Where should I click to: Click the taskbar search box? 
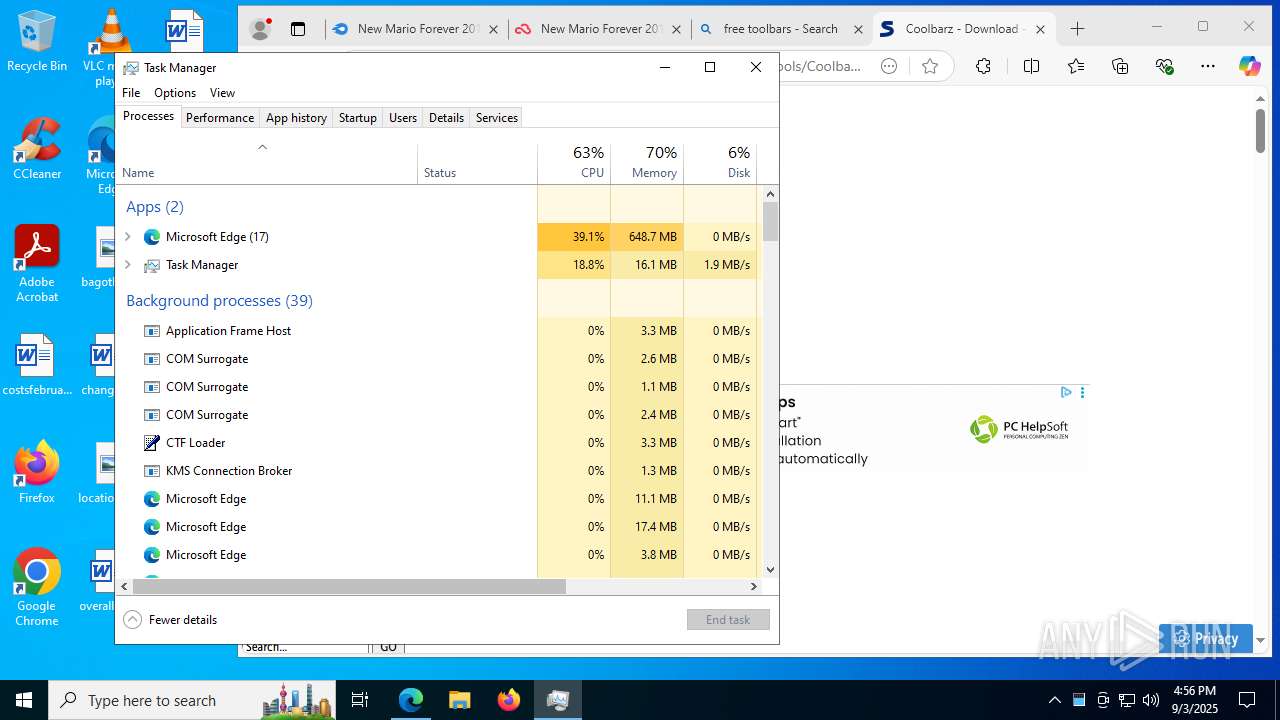coord(192,700)
